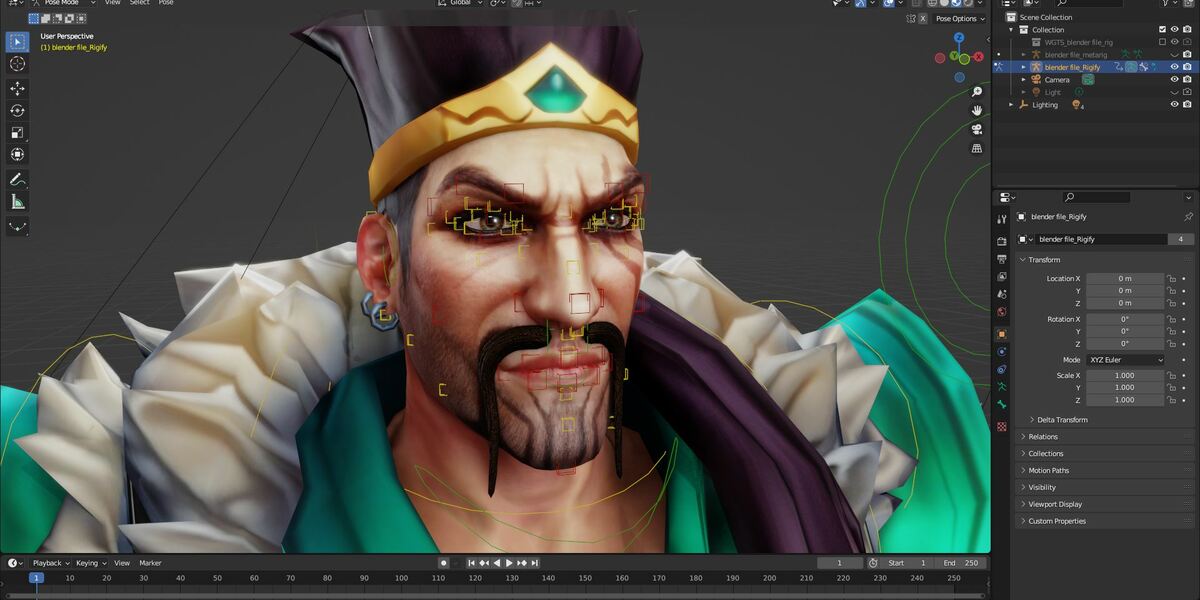The height and width of the screenshot is (600, 1200).
Task: Open the Output properties tab
Action: pyautogui.click(x=1001, y=258)
